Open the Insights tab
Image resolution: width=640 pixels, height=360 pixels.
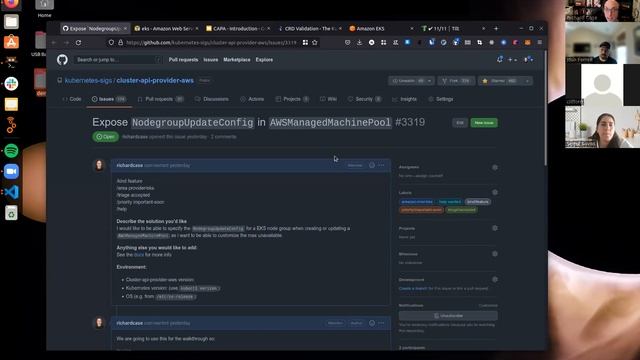pos(404,99)
